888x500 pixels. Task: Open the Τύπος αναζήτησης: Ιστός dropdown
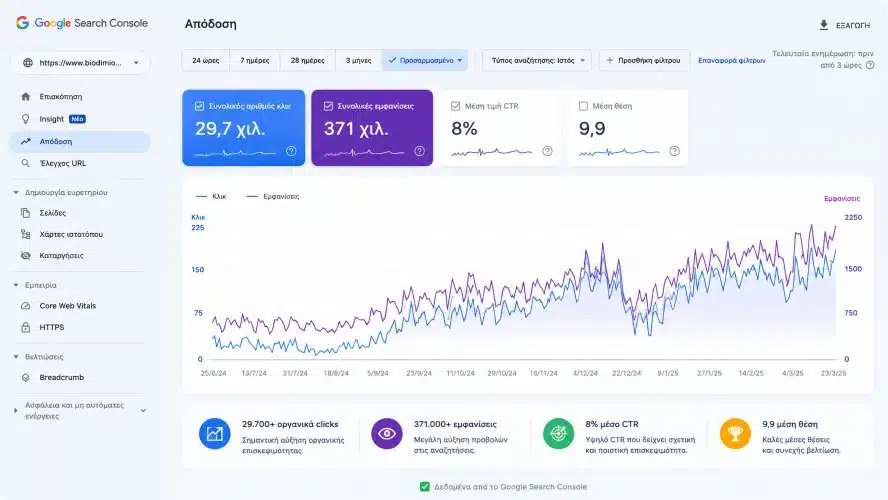tap(537, 60)
